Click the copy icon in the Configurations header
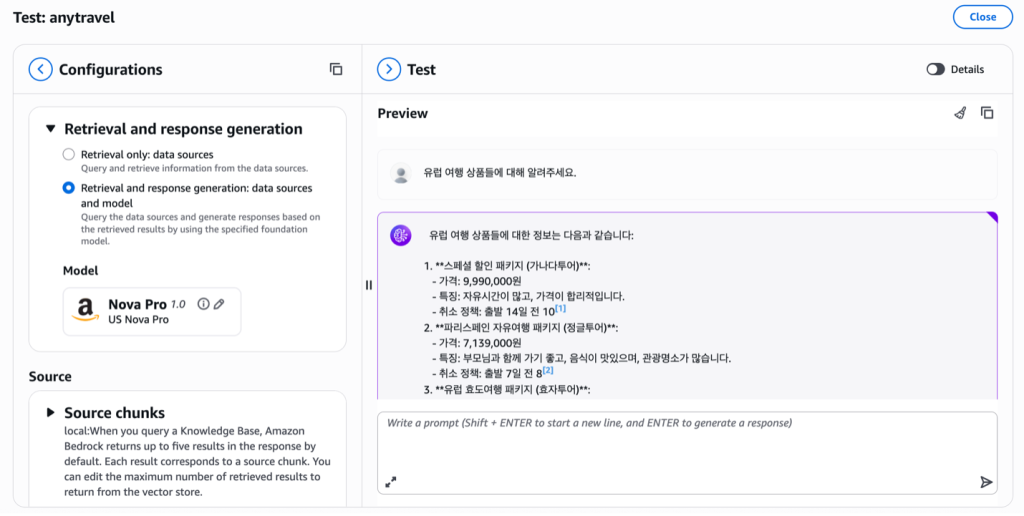 (336, 69)
